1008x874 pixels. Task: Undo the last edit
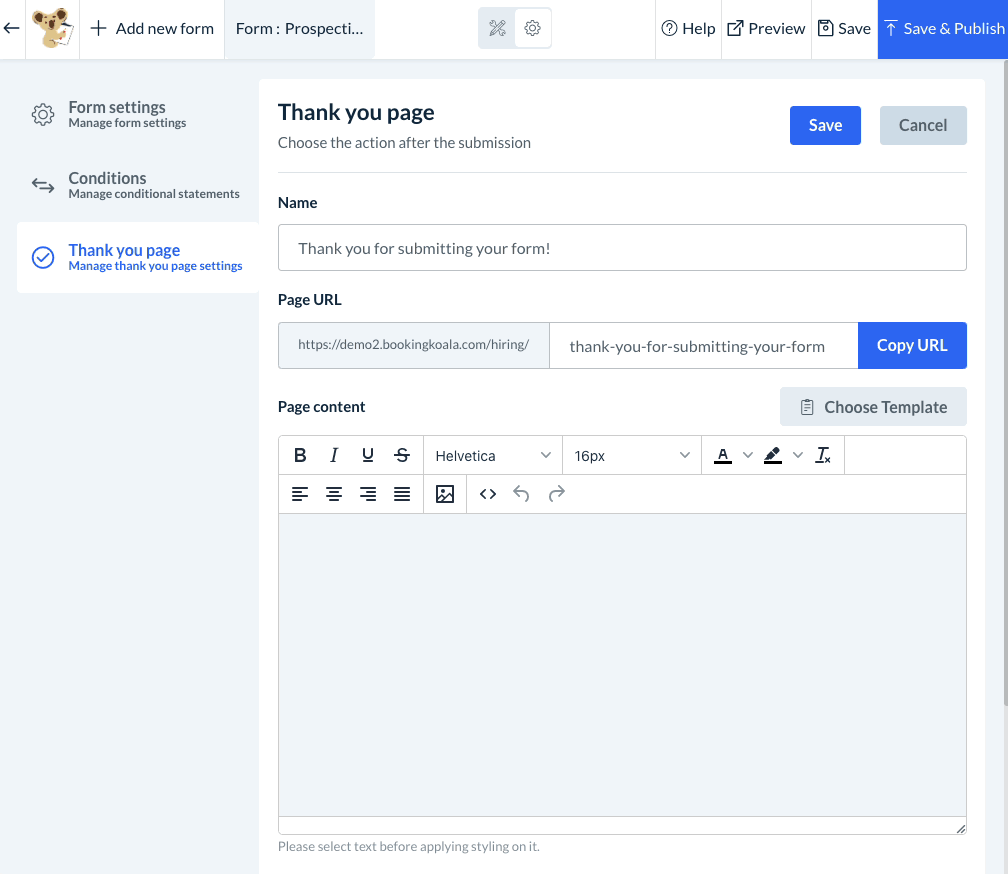(x=521, y=494)
